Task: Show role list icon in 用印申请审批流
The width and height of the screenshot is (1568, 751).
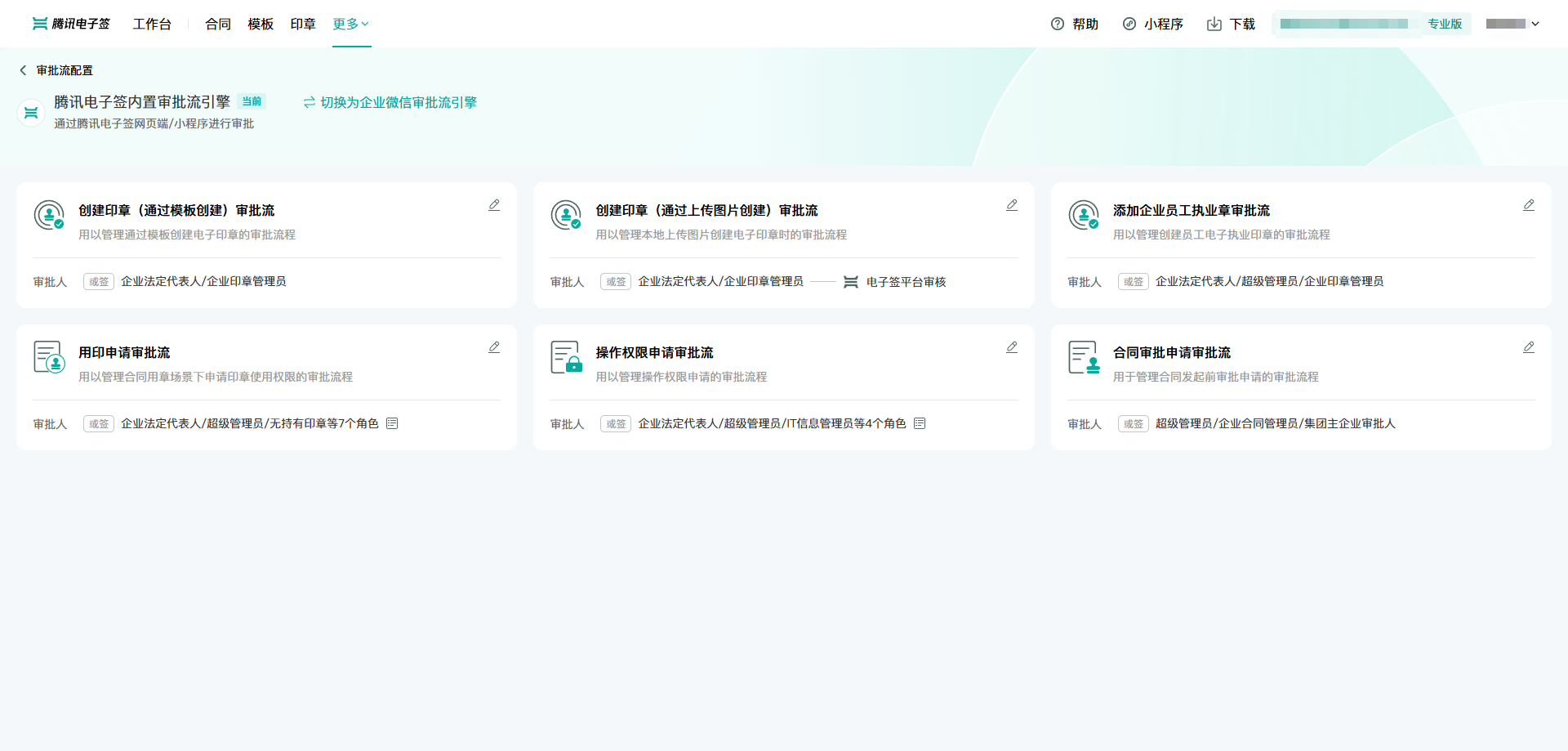Action: [392, 423]
